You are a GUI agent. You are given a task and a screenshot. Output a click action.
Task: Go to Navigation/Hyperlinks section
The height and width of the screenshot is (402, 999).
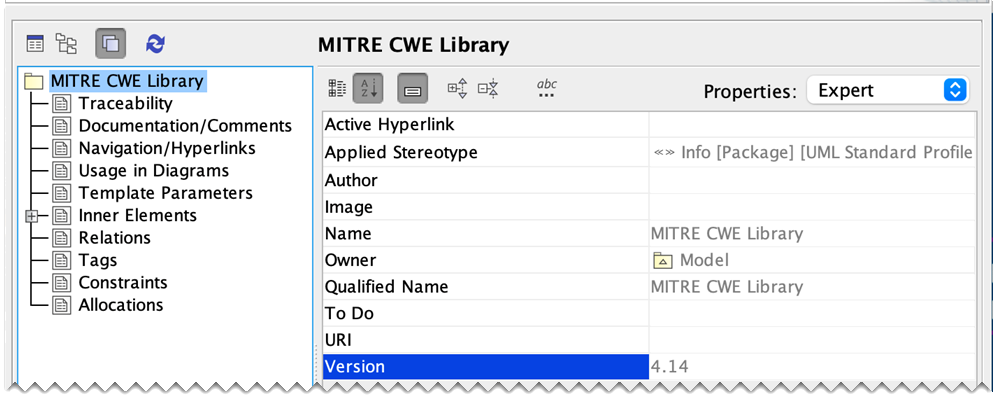(167, 148)
